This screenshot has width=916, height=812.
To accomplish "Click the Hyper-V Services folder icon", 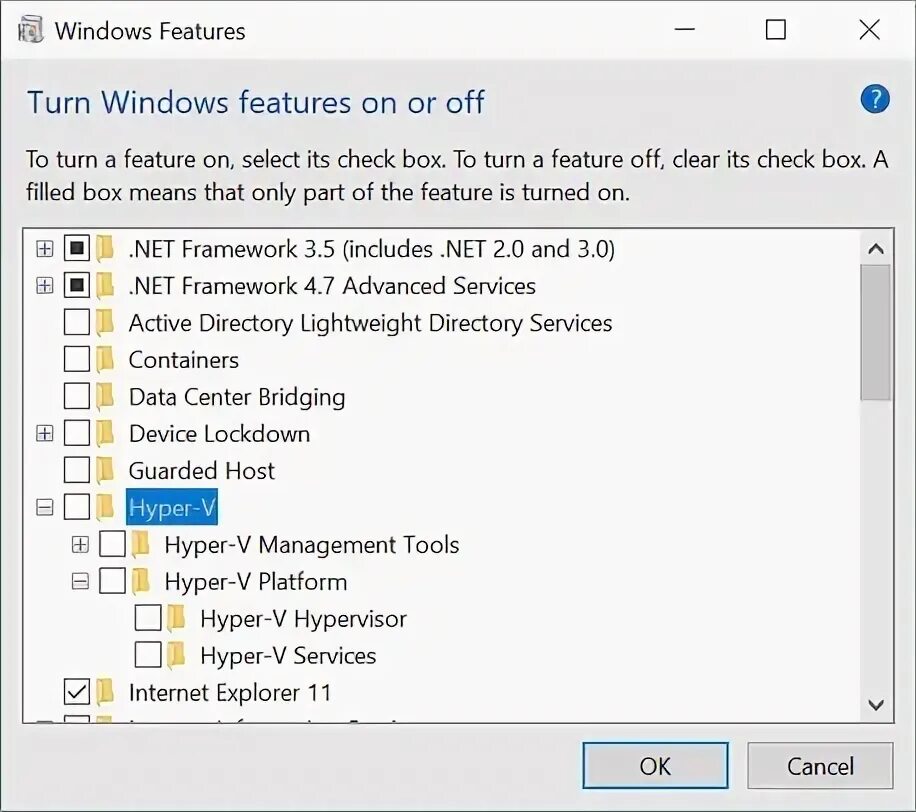I will [x=177, y=656].
